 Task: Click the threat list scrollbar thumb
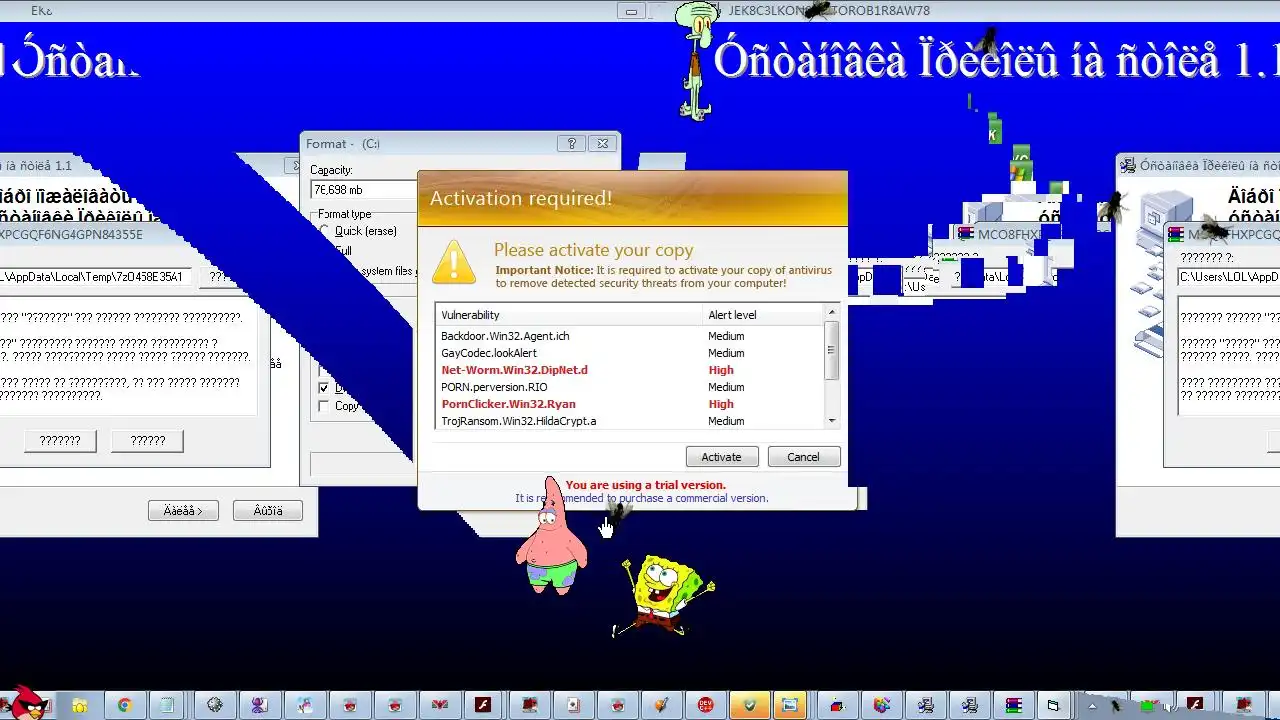point(831,351)
